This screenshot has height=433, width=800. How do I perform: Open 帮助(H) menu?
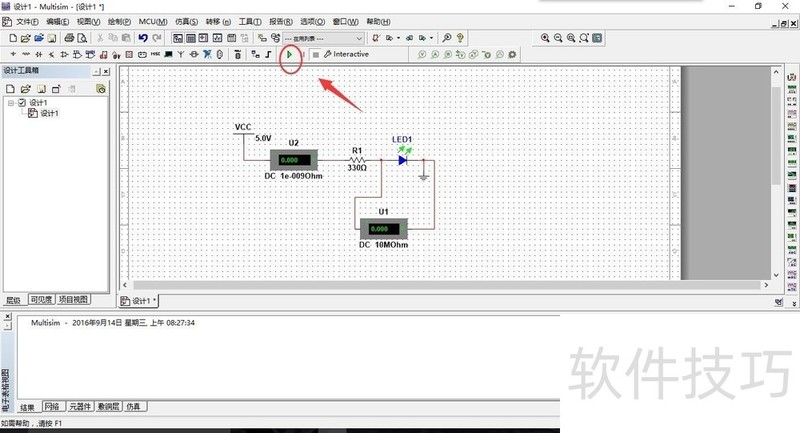coord(378,21)
